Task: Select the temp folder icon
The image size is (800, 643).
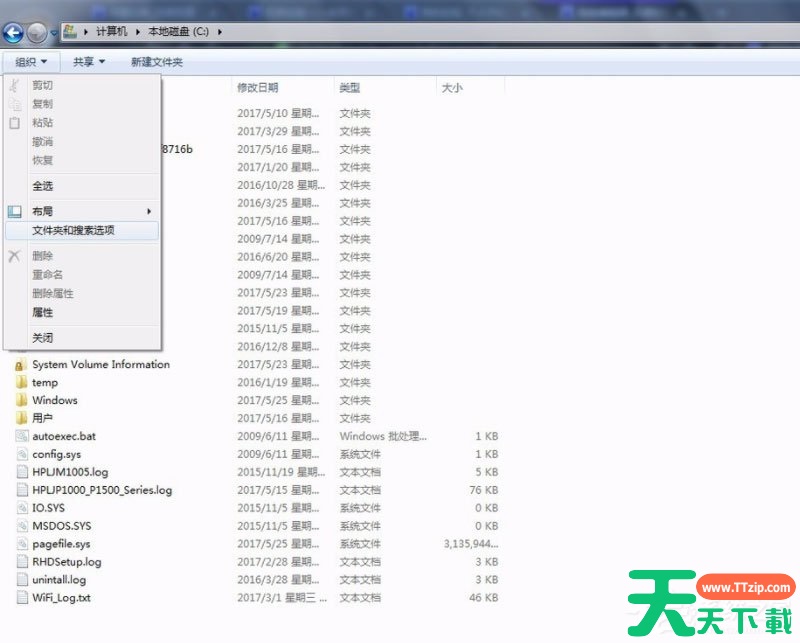Action: coord(22,382)
